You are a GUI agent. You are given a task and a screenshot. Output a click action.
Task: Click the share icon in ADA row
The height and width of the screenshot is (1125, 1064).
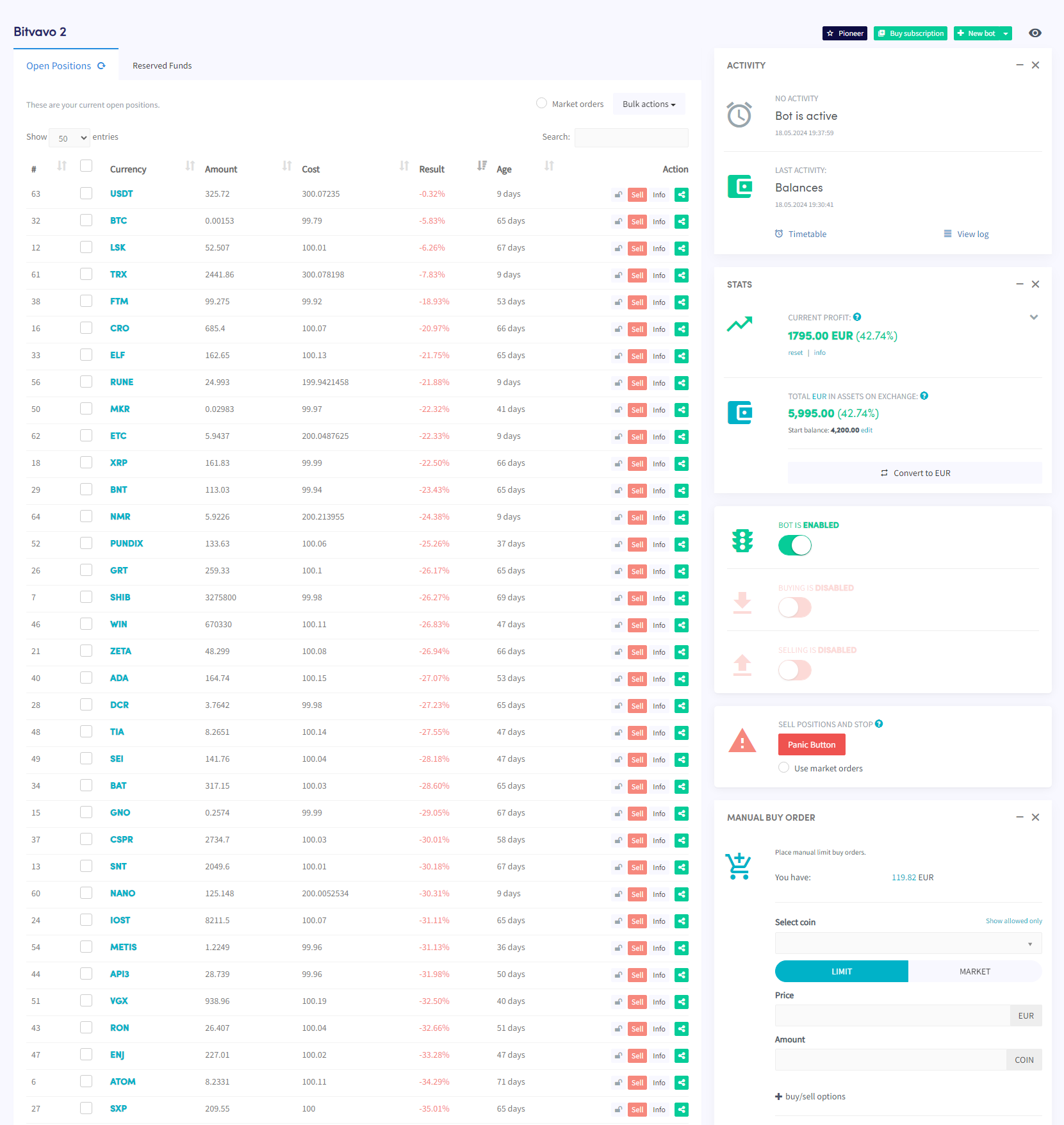(682, 679)
